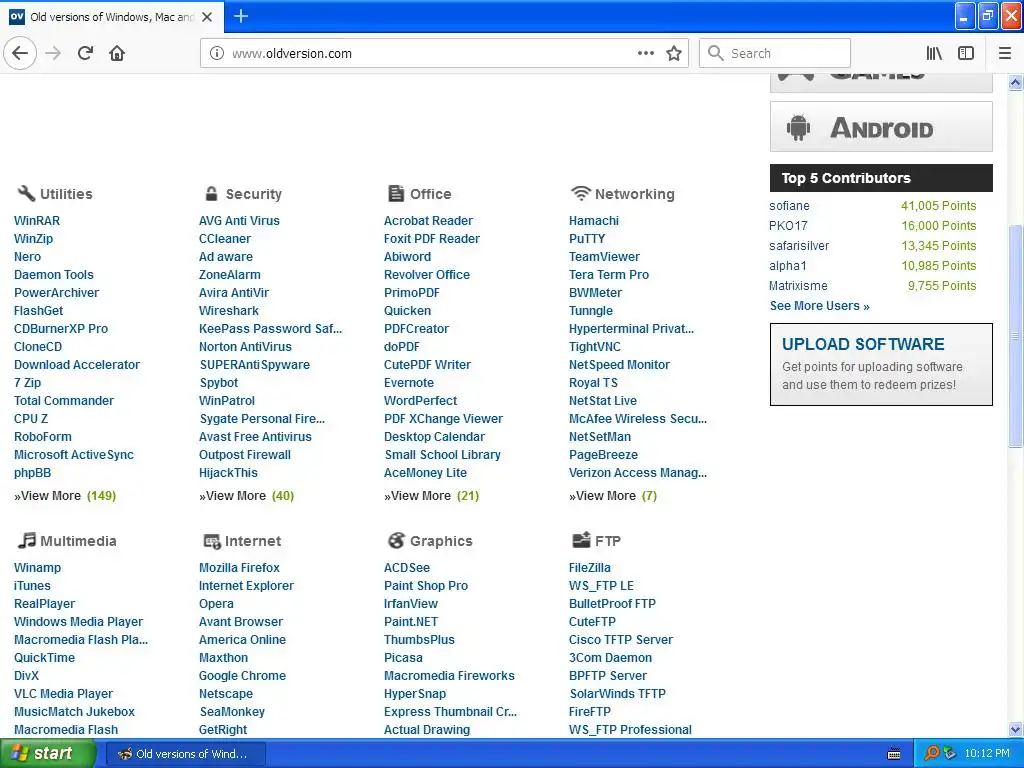Click the Windows Start button
Image resolution: width=1024 pixels, height=768 pixels.
(x=46, y=753)
